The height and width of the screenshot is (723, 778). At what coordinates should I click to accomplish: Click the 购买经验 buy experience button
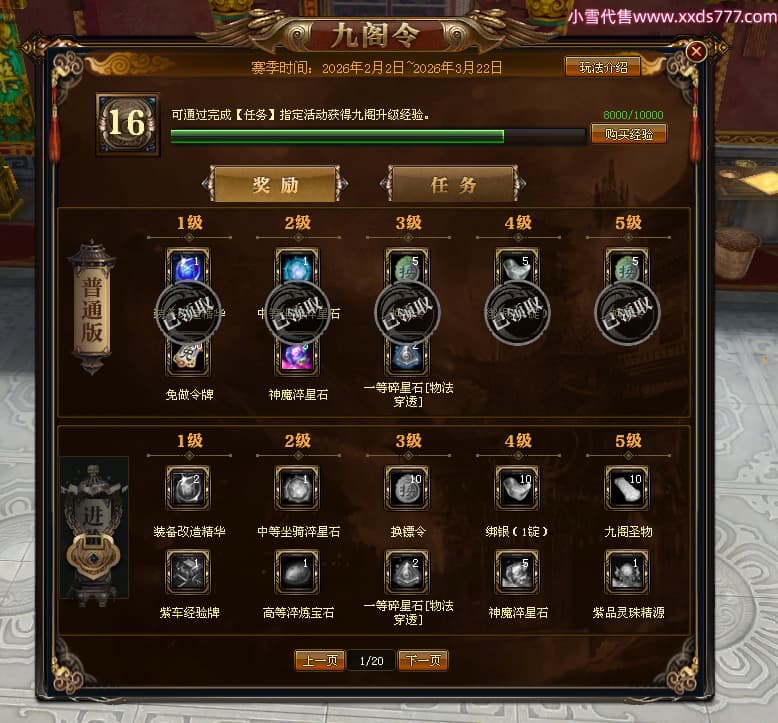click(x=629, y=134)
